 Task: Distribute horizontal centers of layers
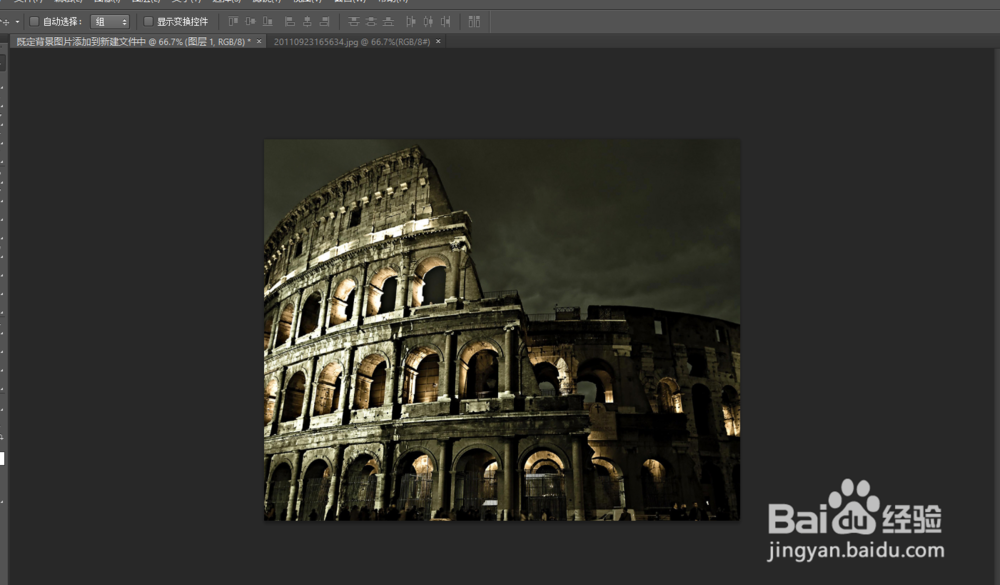click(x=428, y=22)
